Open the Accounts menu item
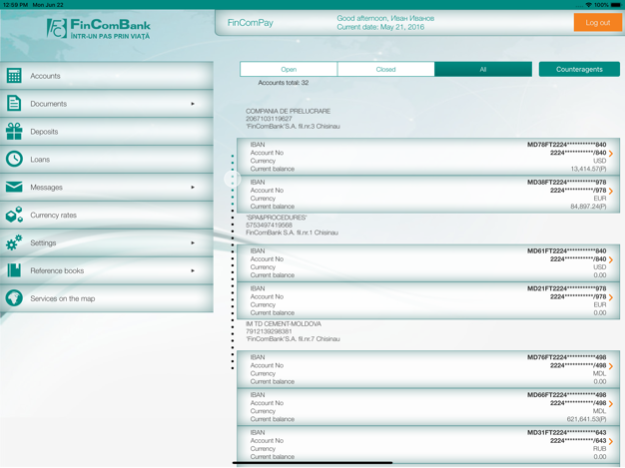Viewport: 625px width, 468px height. (106, 76)
